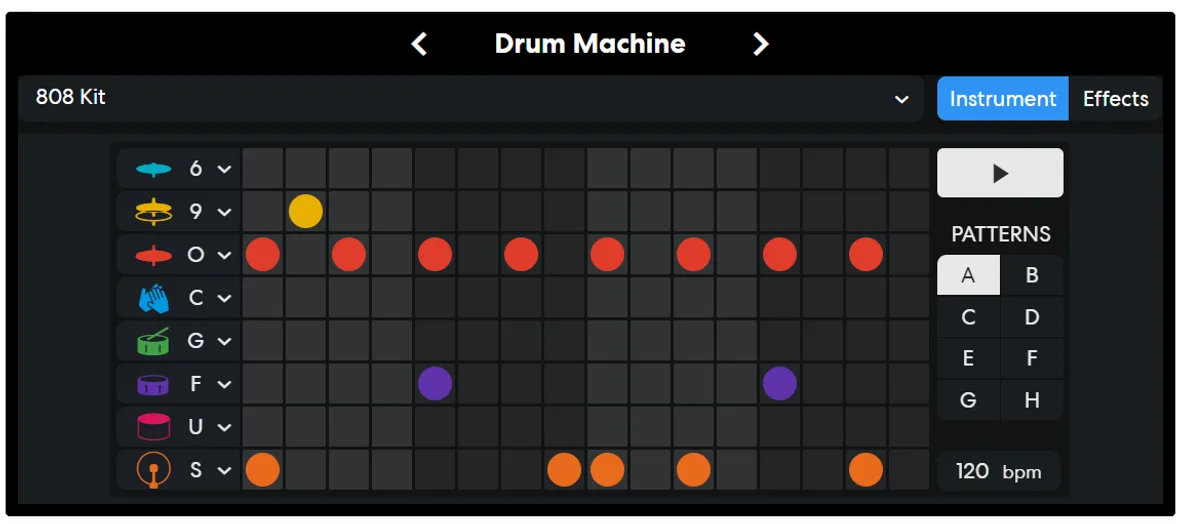Select the Instrument tab

coord(1002,99)
